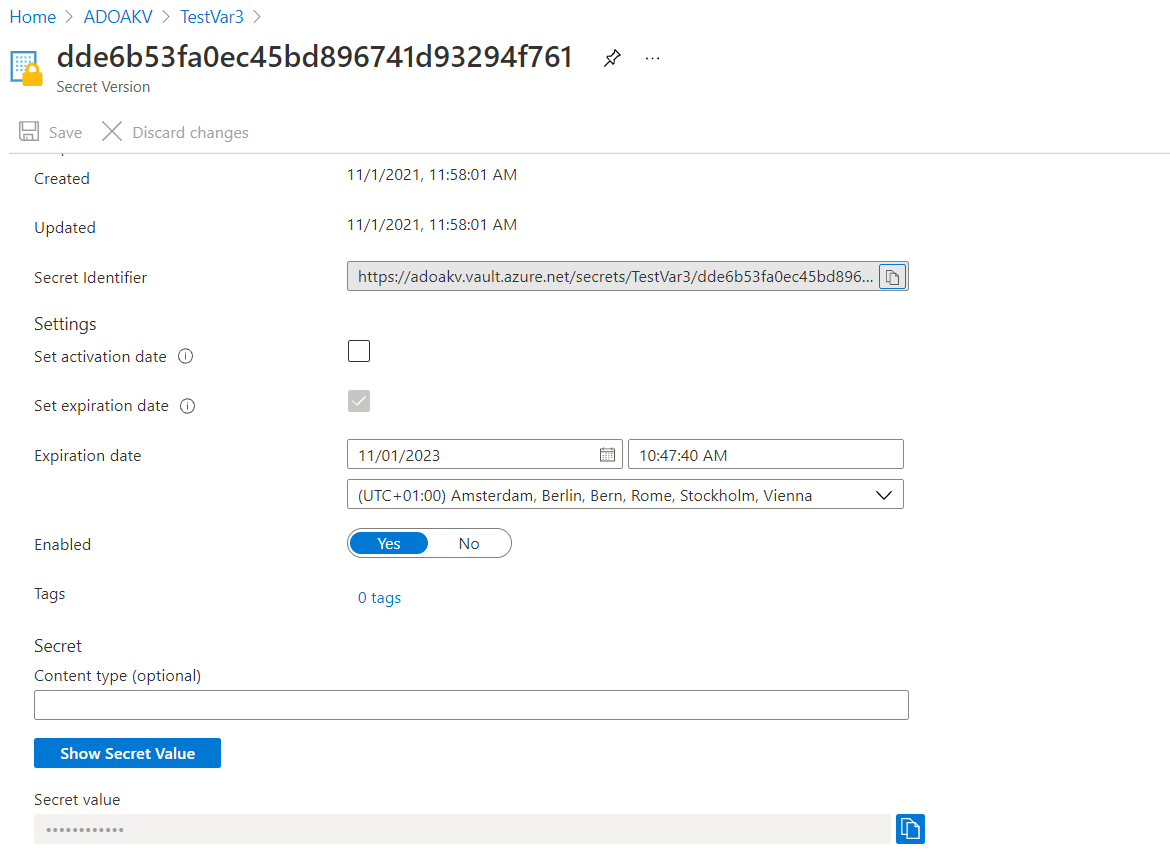Uncheck the Set expiration date checkbox

pyautogui.click(x=358, y=400)
